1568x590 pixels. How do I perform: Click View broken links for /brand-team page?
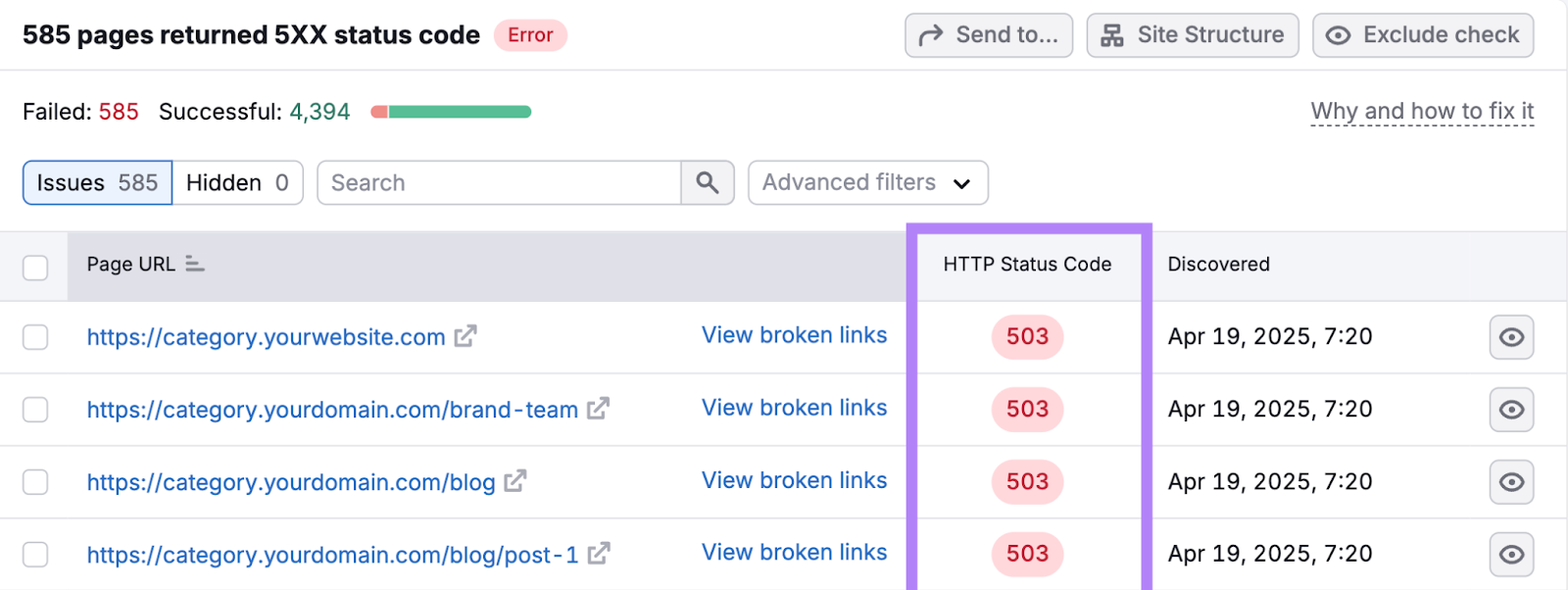pyautogui.click(x=794, y=408)
